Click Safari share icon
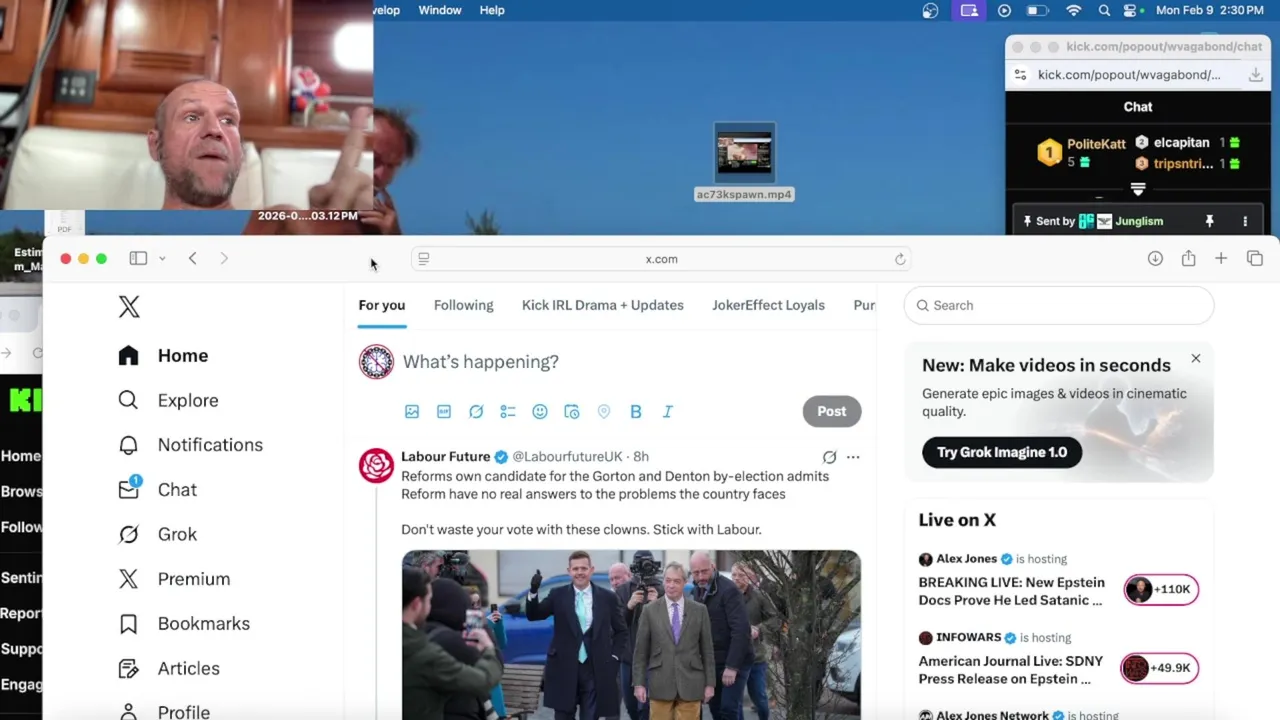Screen dimensions: 1280x720 (x=1188, y=258)
